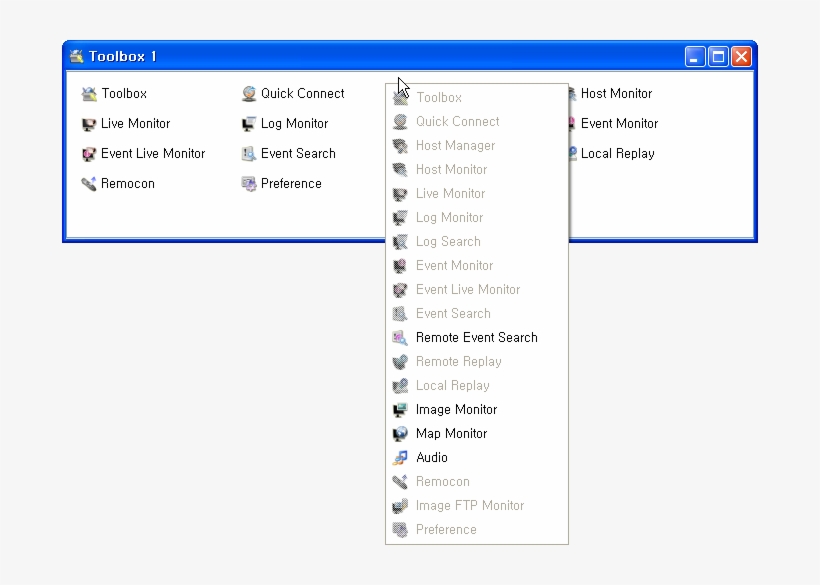This screenshot has width=820, height=585.
Task: Open the Quick Connect icon
Action: click(x=293, y=93)
